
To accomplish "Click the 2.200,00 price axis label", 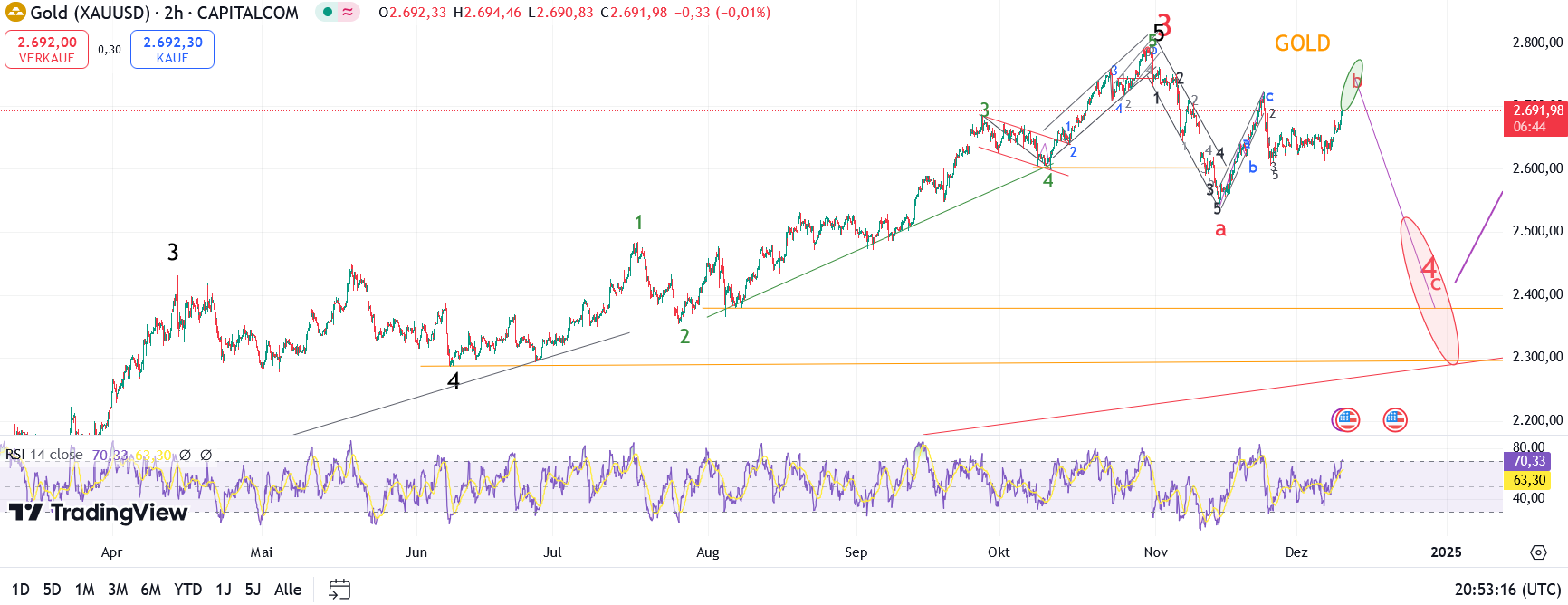I will pos(1537,420).
